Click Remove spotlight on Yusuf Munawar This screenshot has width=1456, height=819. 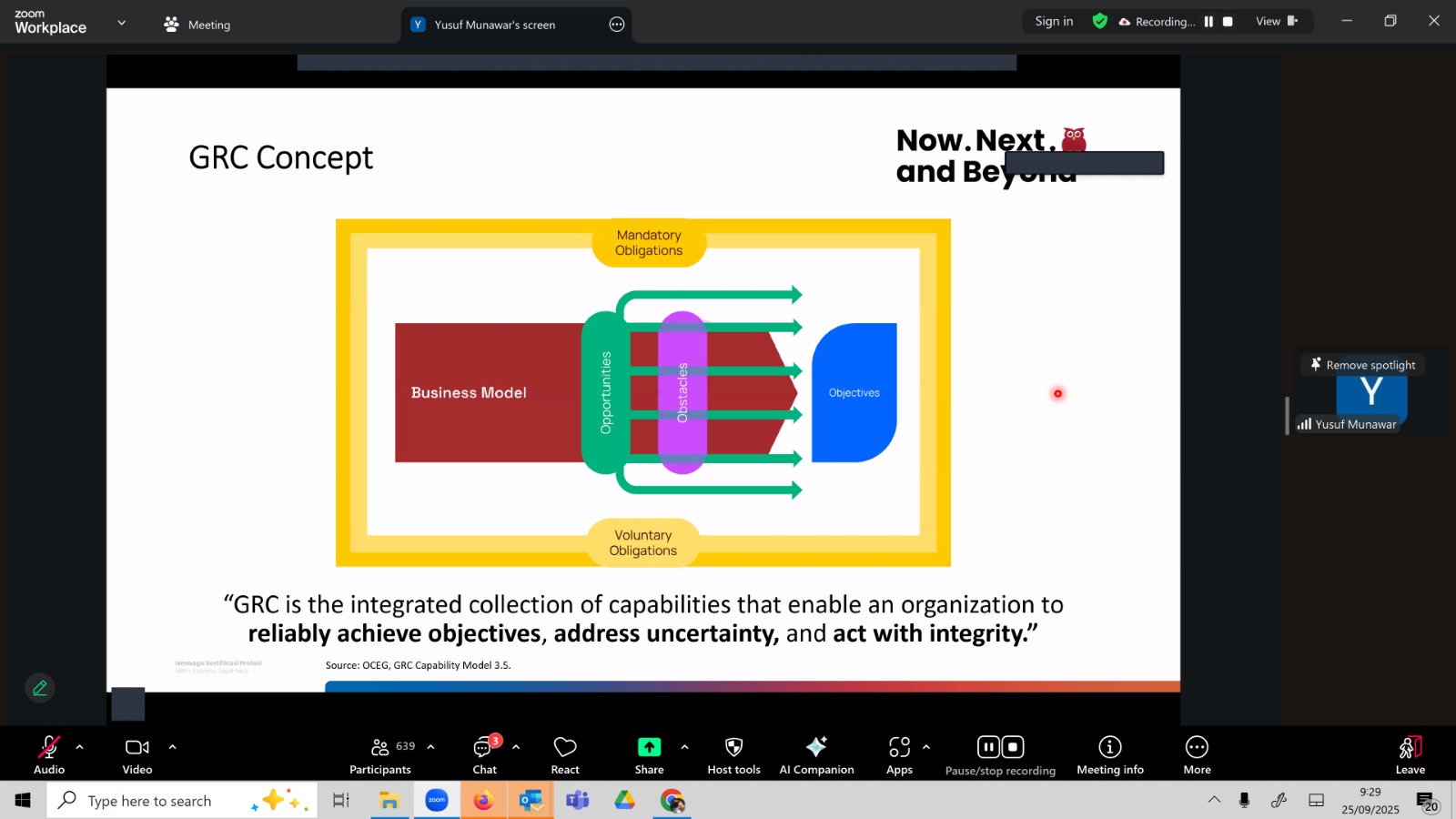pyautogui.click(x=1362, y=365)
